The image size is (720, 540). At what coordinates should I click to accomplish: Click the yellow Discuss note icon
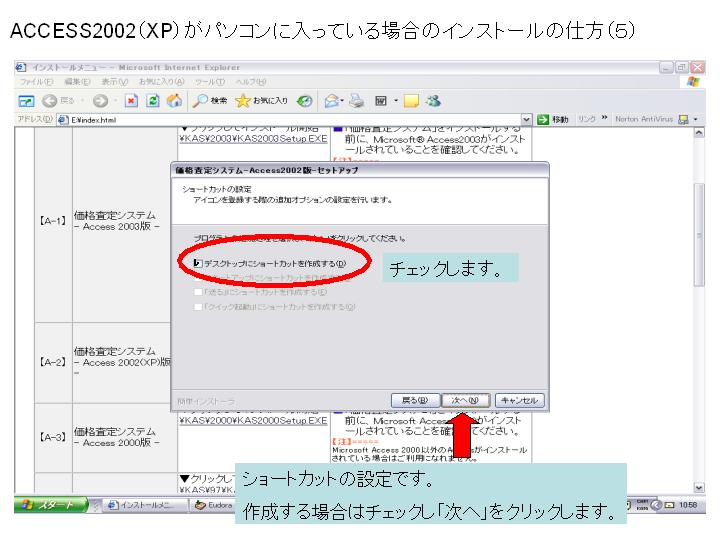pyautogui.click(x=411, y=101)
